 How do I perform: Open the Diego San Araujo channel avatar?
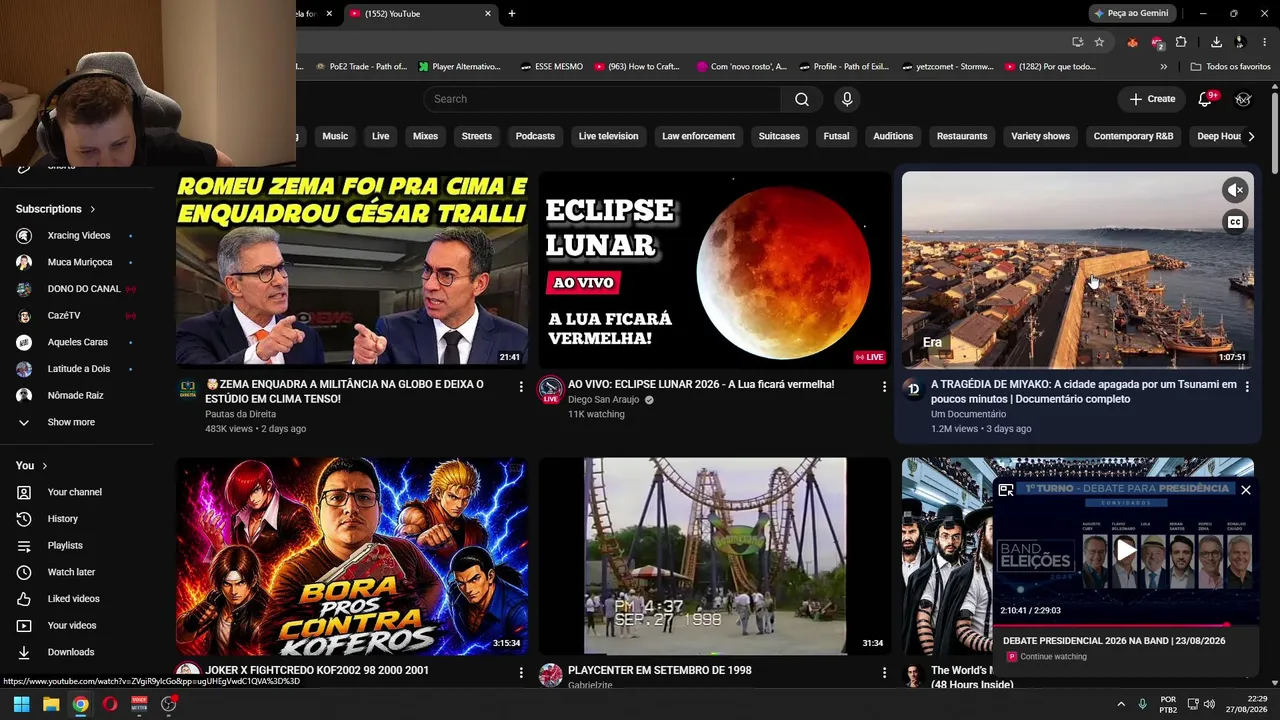pyautogui.click(x=550, y=389)
